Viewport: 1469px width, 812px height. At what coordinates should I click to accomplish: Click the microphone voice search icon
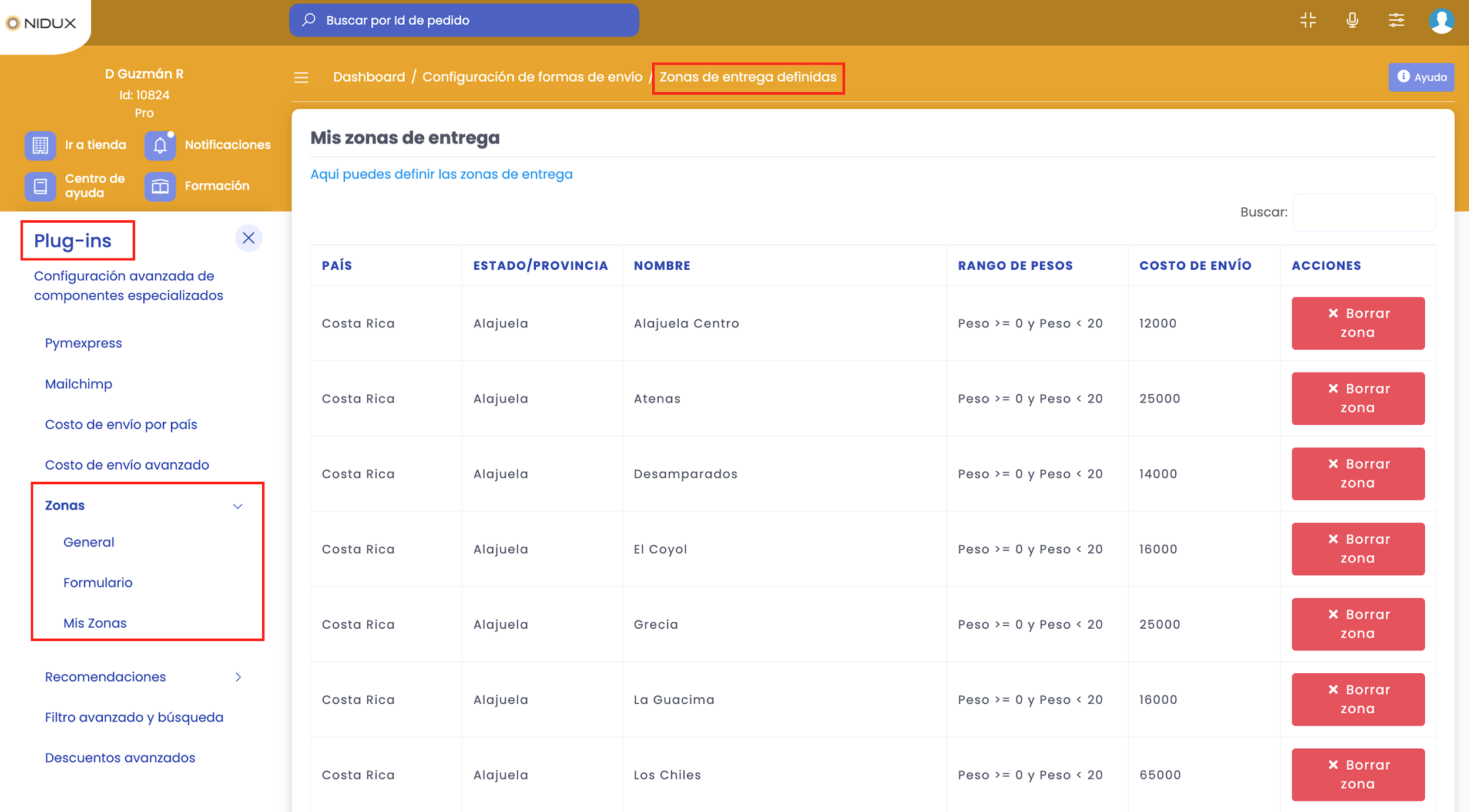(x=1352, y=21)
